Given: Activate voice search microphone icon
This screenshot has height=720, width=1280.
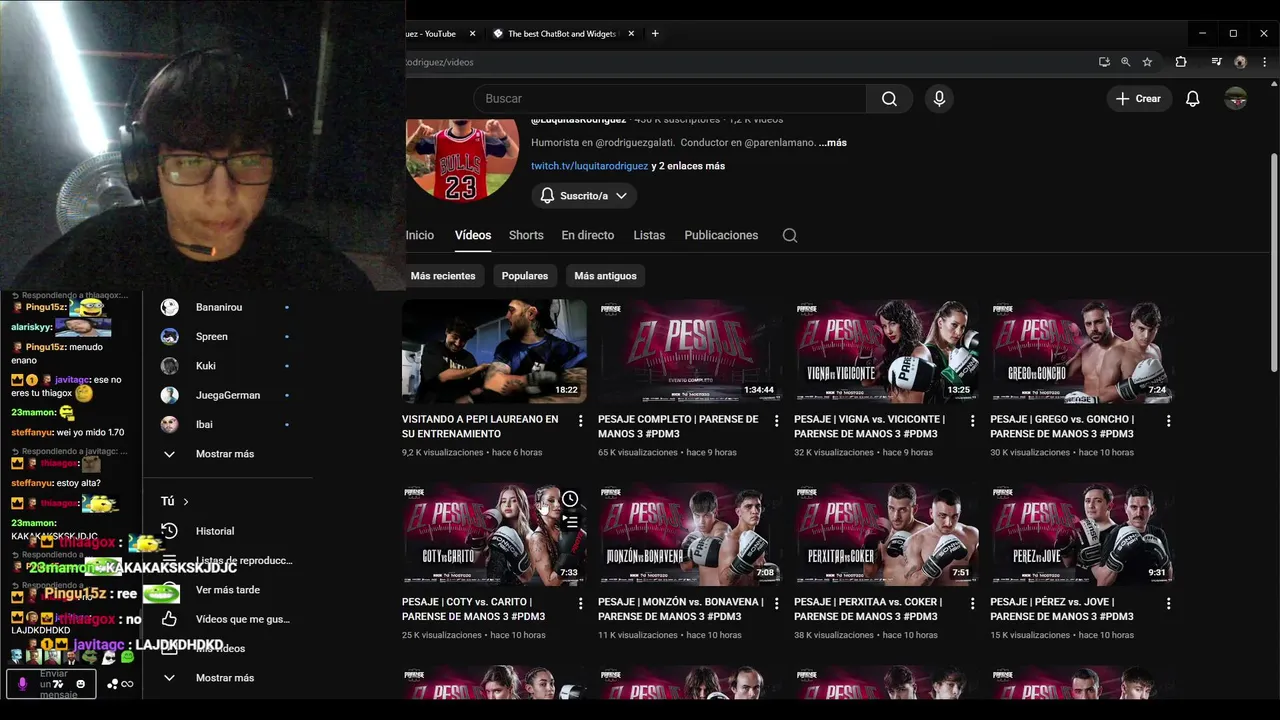Looking at the screenshot, I should tap(938, 98).
